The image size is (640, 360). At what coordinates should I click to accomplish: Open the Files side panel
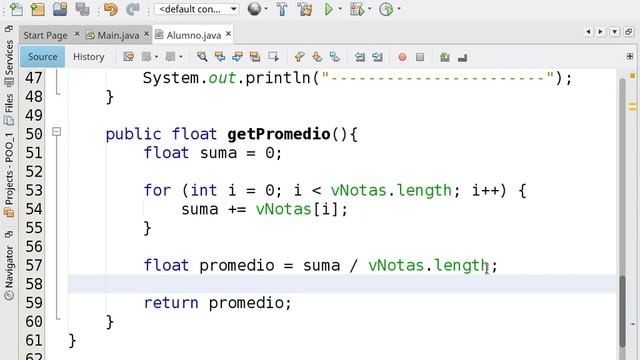coord(9,109)
